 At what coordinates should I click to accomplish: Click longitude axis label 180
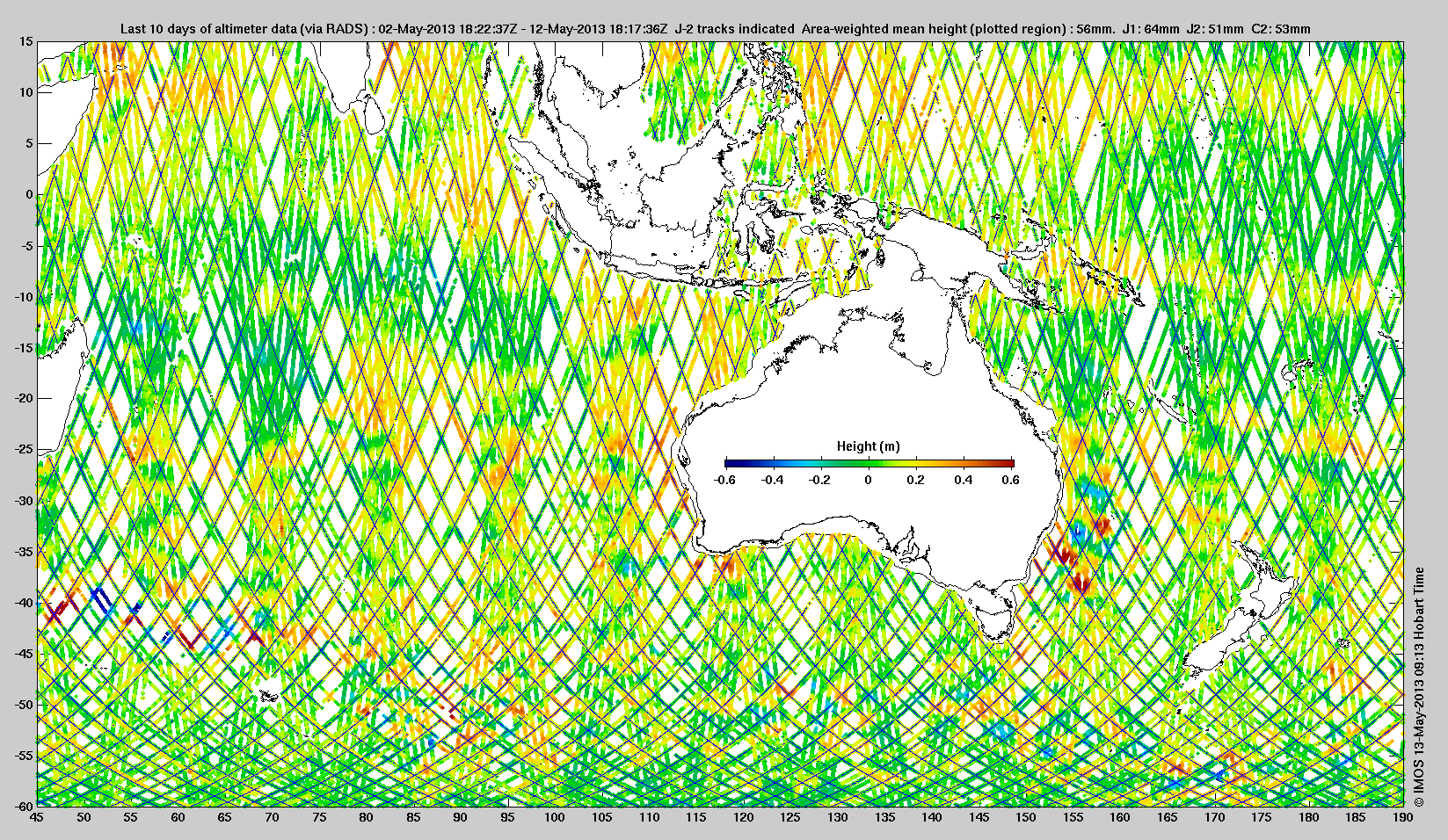pyautogui.click(x=1309, y=817)
